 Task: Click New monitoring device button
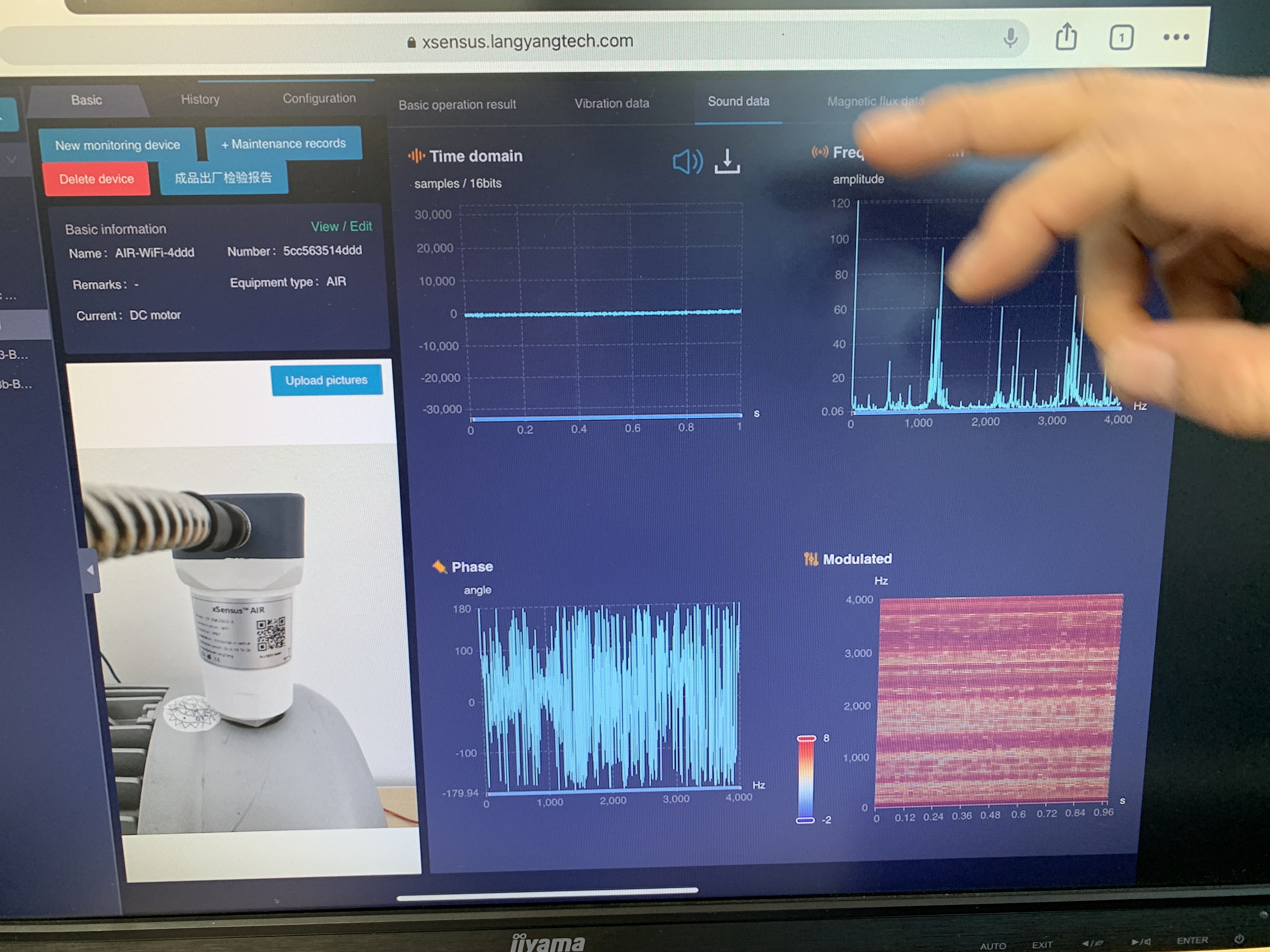pos(117,145)
